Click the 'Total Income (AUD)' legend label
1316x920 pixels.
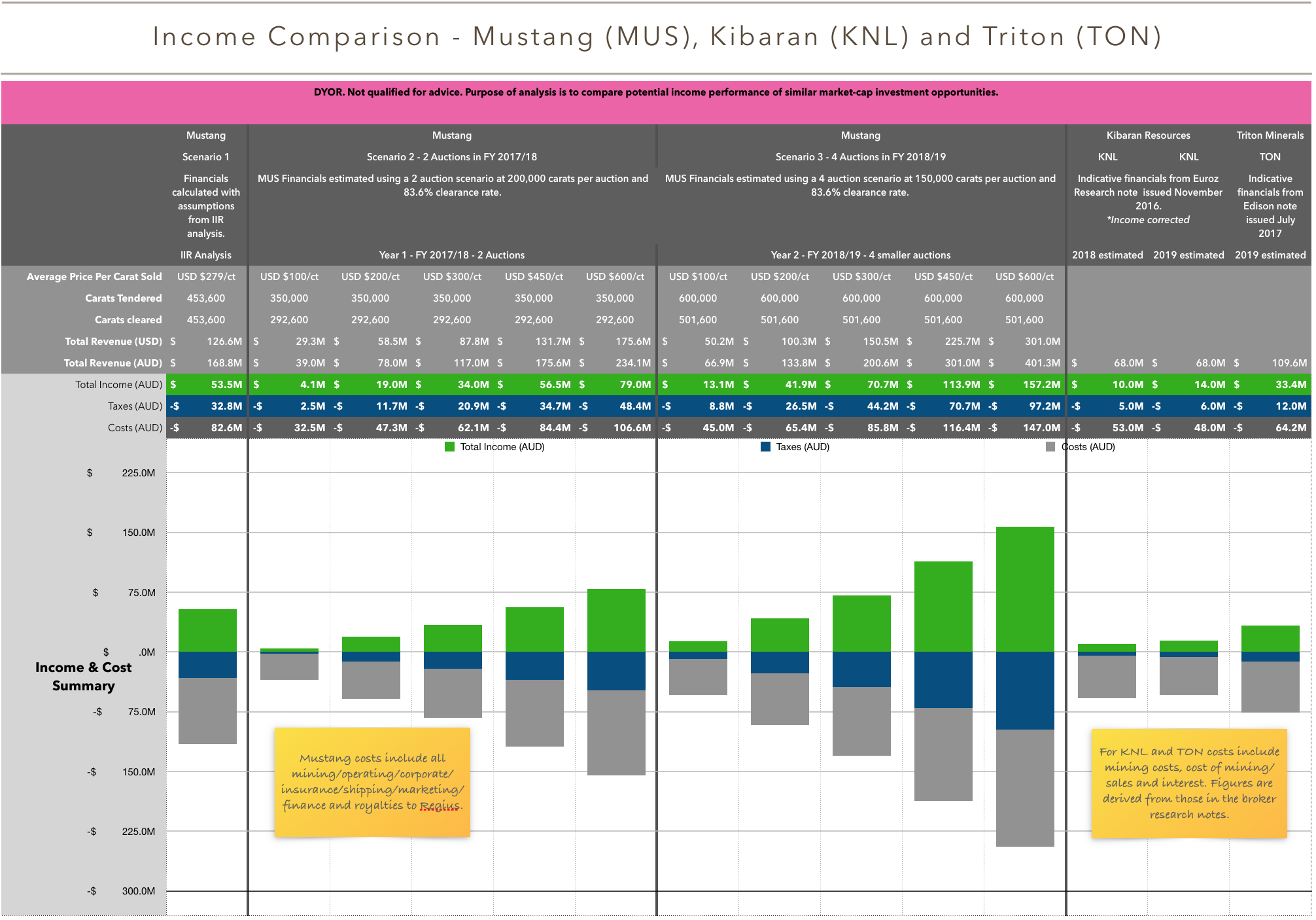click(x=502, y=447)
